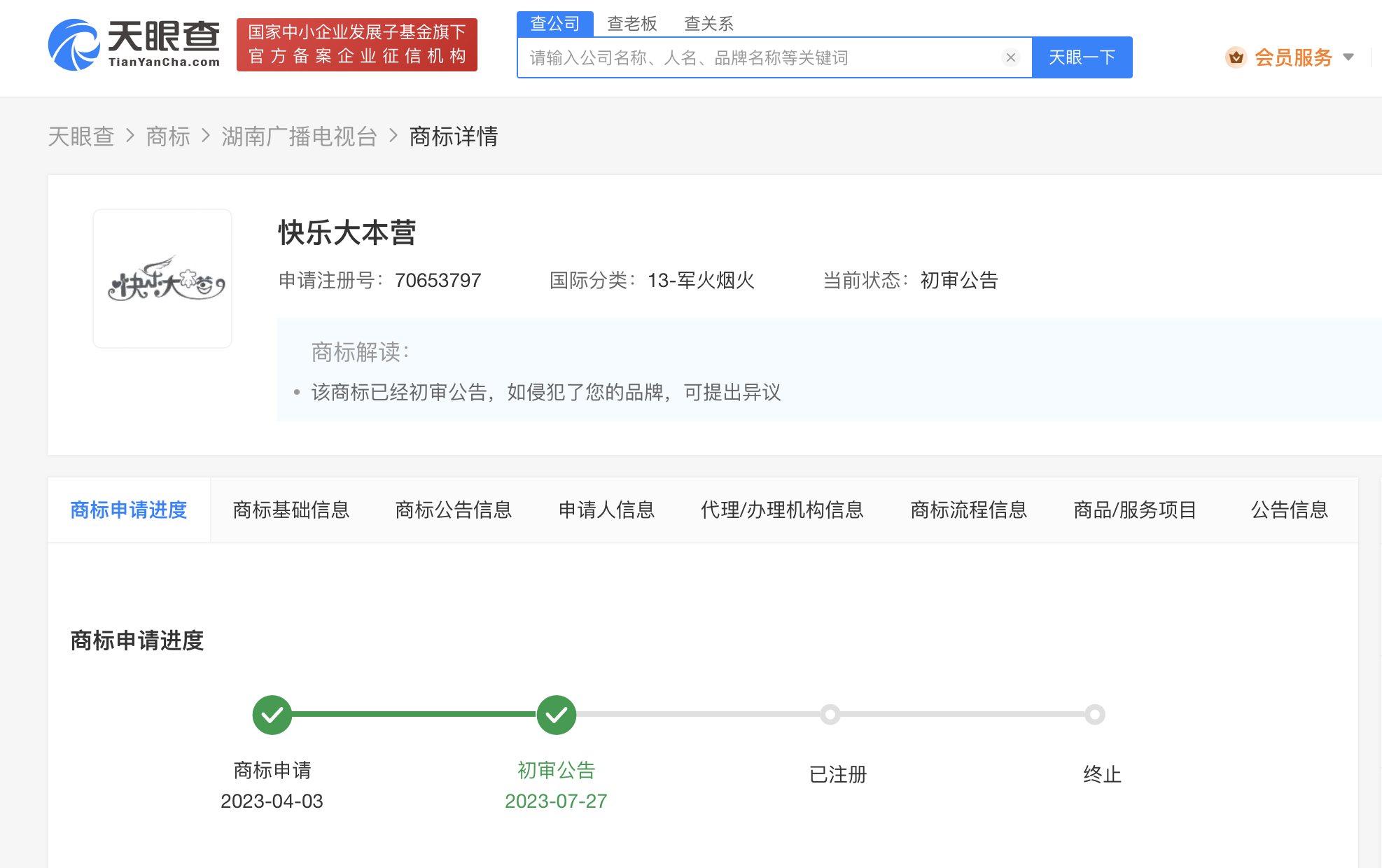Click the gray circle at 终止 milestone
Image resolution: width=1382 pixels, height=868 pixels.
1096,715
